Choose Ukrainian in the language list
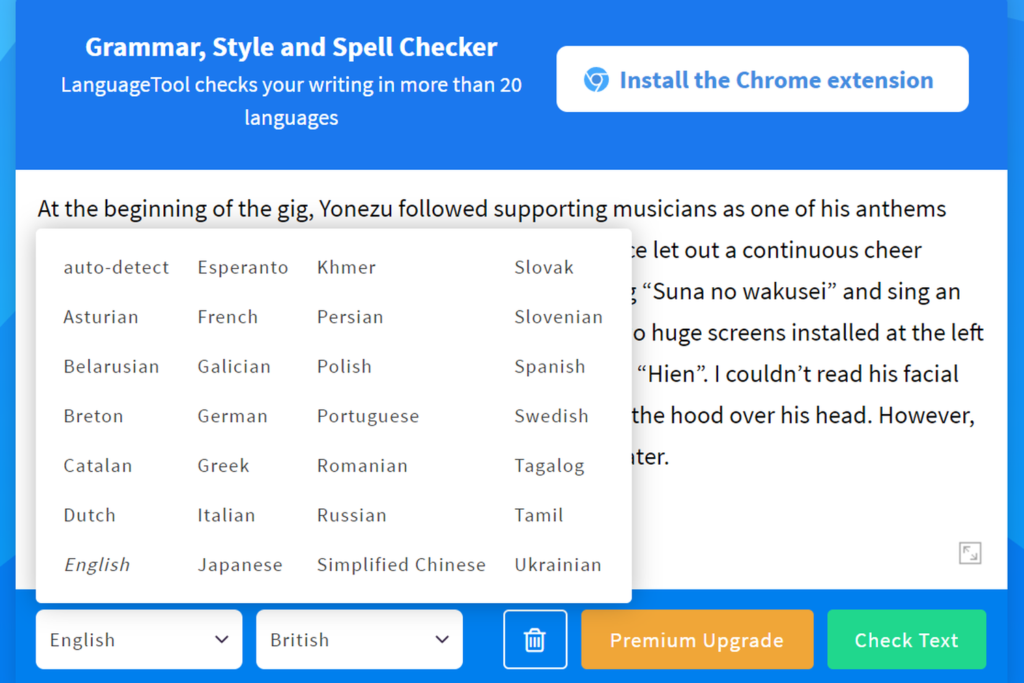The width and height of the screenshot is (1024, 683). [558, 565]
